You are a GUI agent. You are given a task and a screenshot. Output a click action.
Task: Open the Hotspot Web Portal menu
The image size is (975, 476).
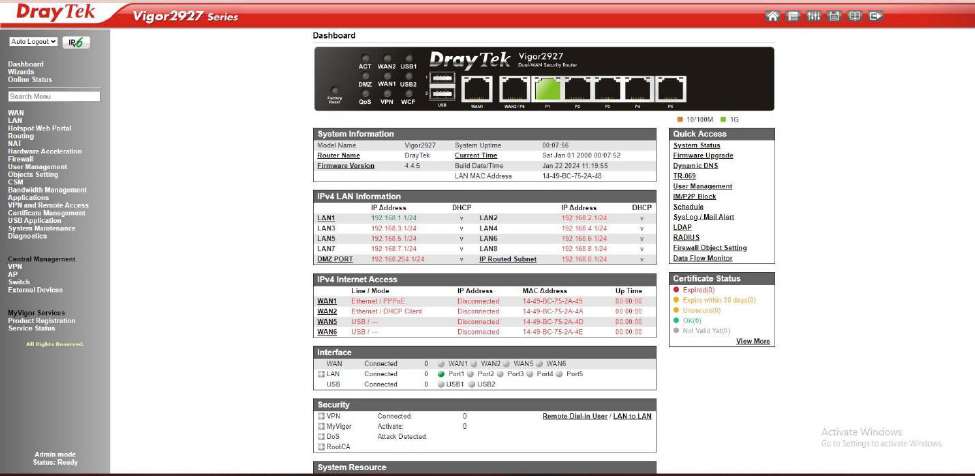[x=39, y=129]
